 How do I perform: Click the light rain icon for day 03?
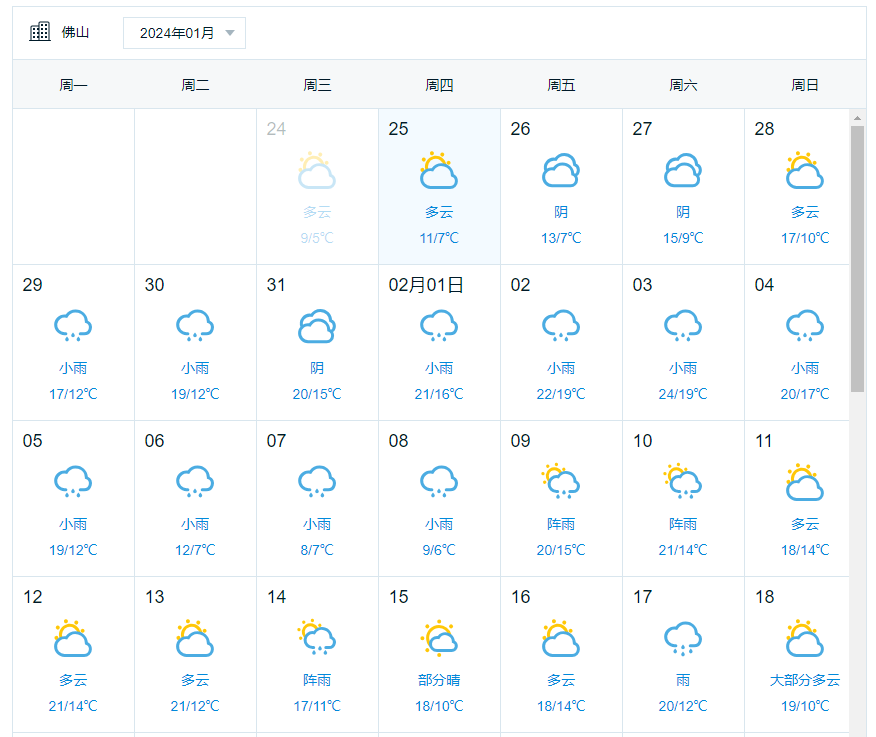pos(683,325)
